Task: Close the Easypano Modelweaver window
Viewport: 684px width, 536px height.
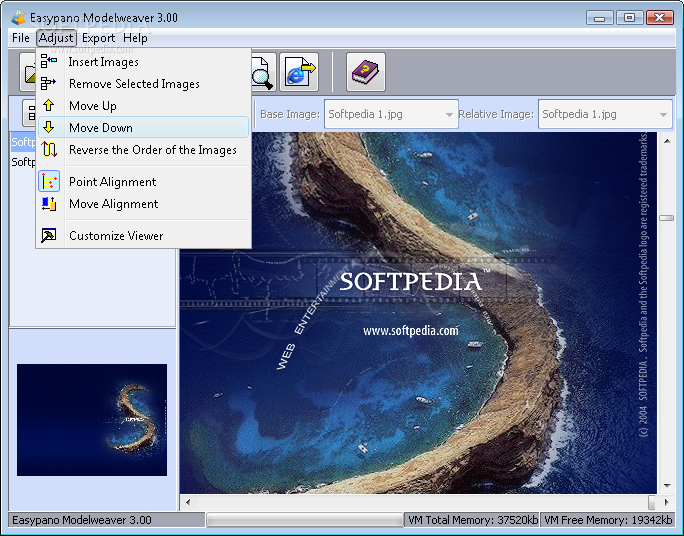Action: [x=660, y=17]
